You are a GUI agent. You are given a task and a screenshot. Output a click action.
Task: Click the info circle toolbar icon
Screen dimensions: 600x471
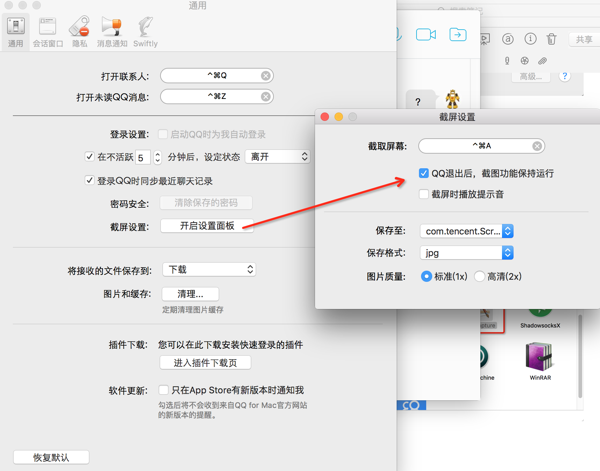[x=530, y=39]
